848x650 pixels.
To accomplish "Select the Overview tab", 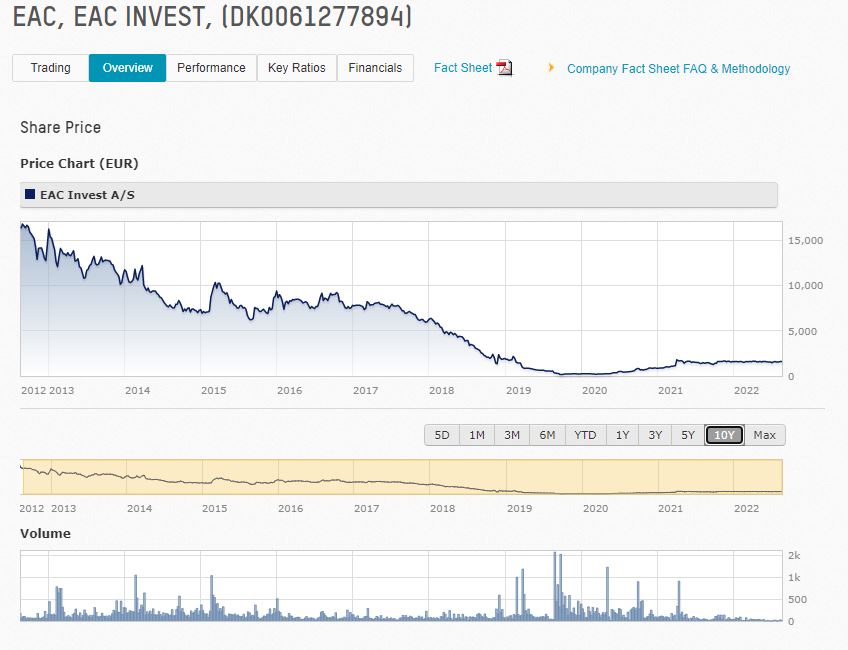I will click(x=127, y=68).
